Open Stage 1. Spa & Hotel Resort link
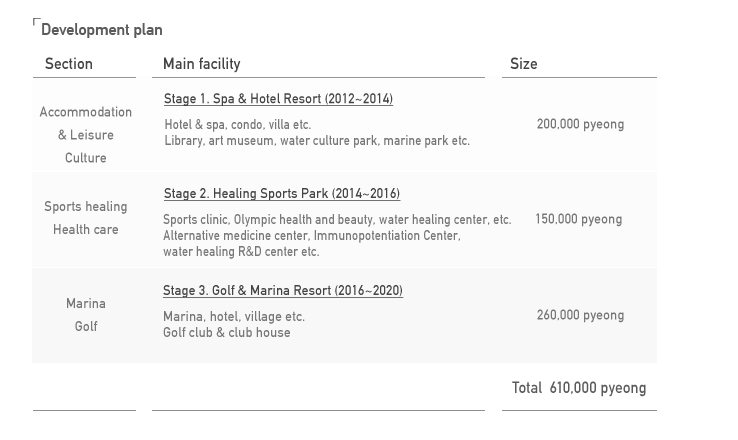Screen dimensions: 738x440 point(278,99)
